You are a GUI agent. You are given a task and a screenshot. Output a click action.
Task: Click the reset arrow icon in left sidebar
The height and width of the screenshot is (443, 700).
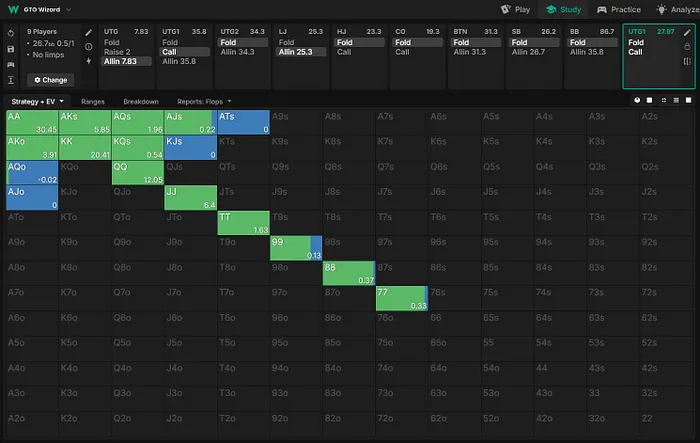(9, 32)
